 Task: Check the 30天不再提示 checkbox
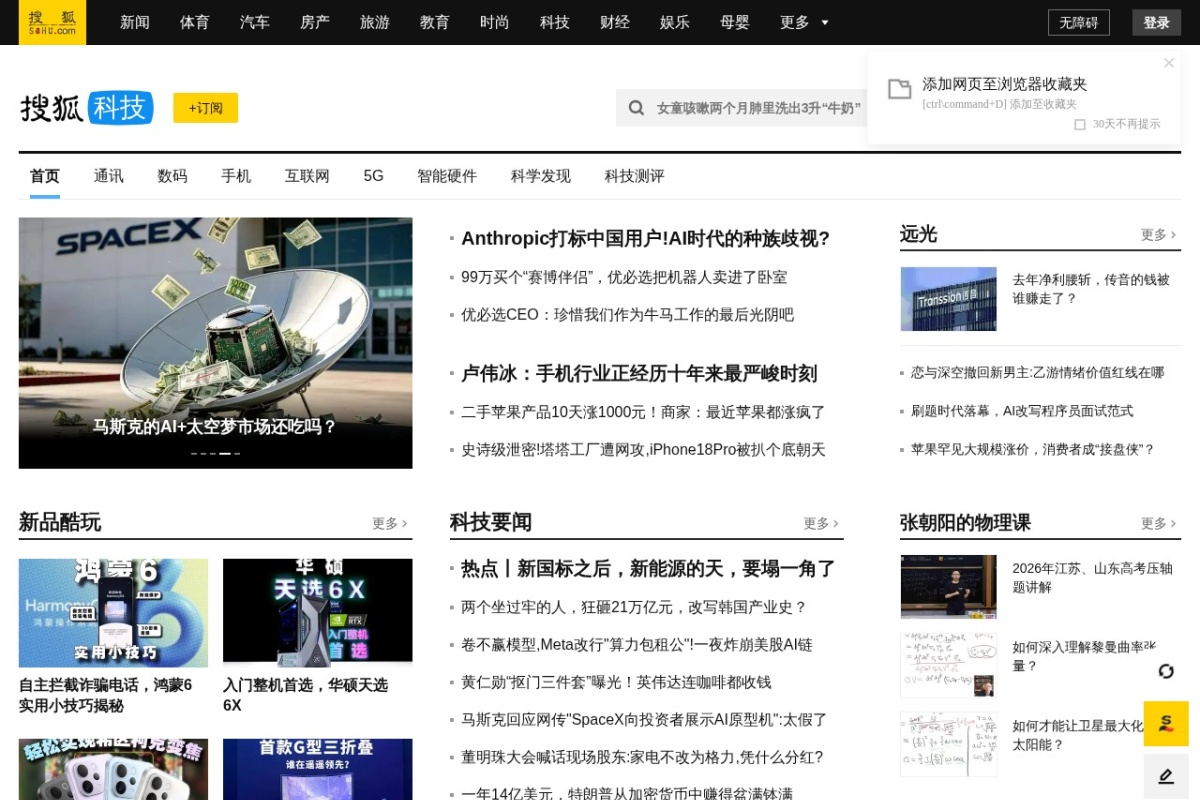pyautogui.click(x=1080, y=124)
